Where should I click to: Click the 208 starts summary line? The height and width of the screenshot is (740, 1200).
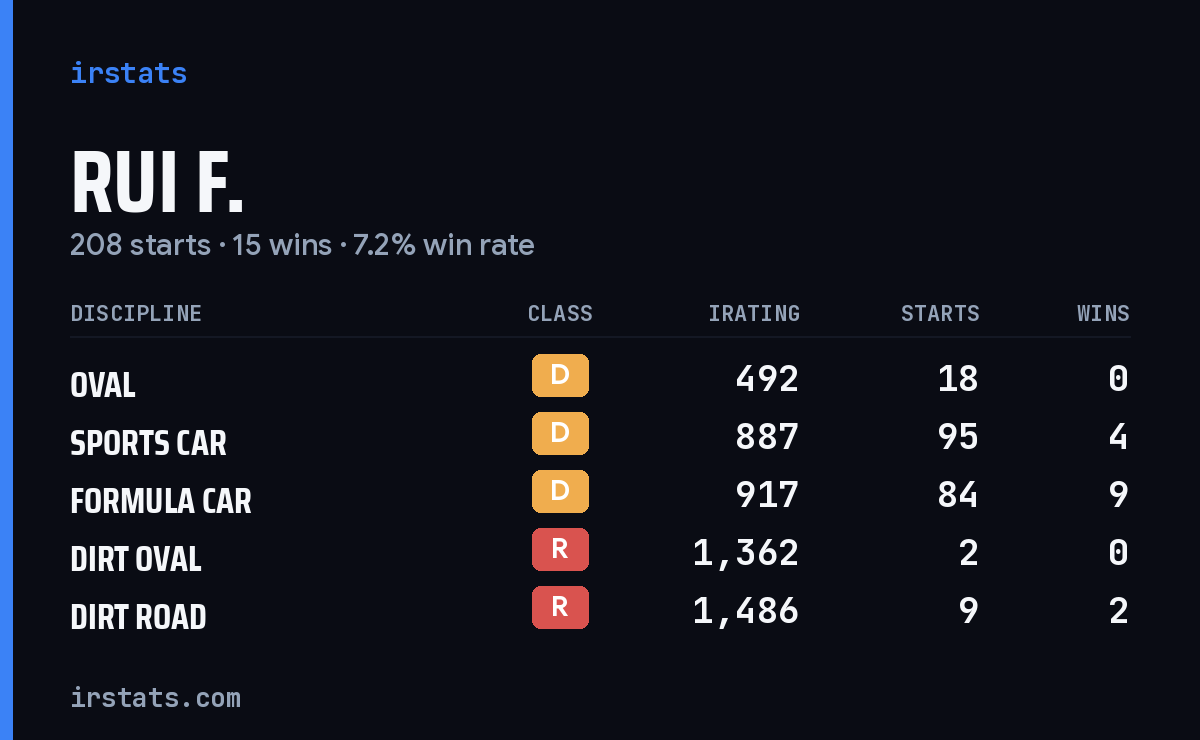(302, 245)
